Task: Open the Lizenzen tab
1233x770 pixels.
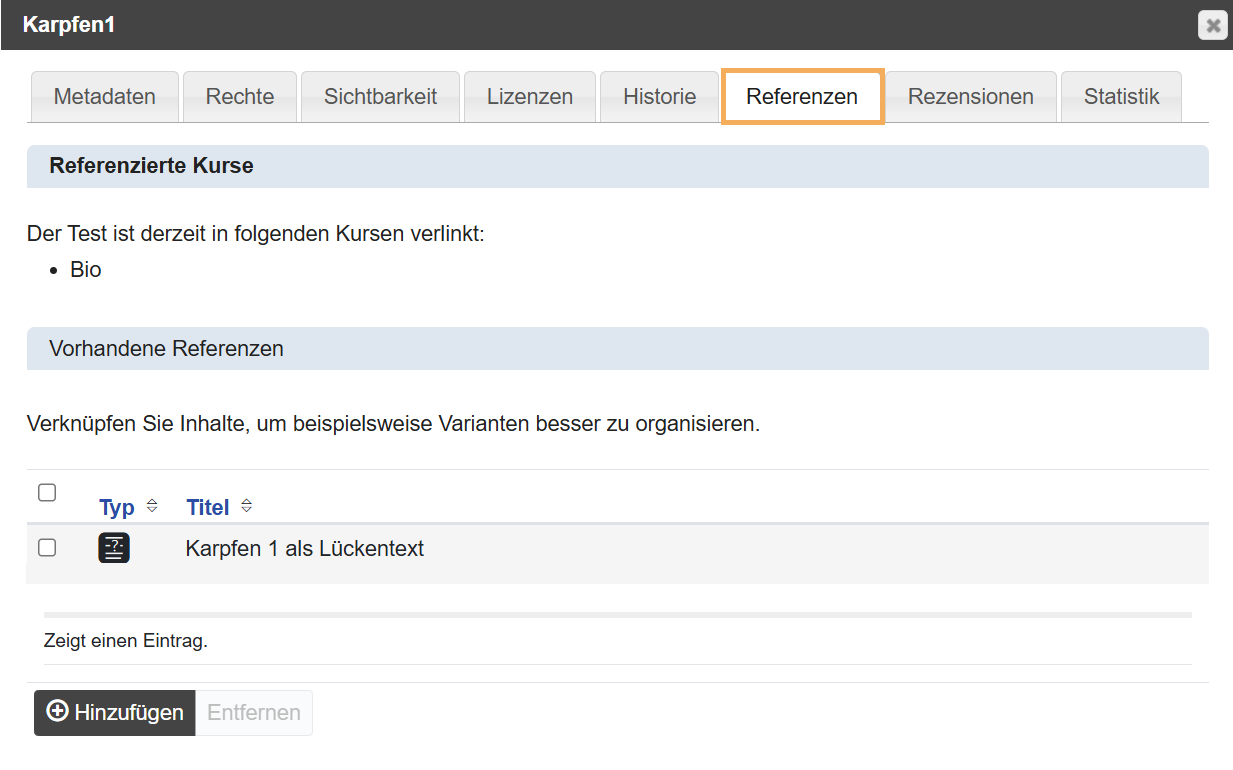Action: tap(529, 96)
